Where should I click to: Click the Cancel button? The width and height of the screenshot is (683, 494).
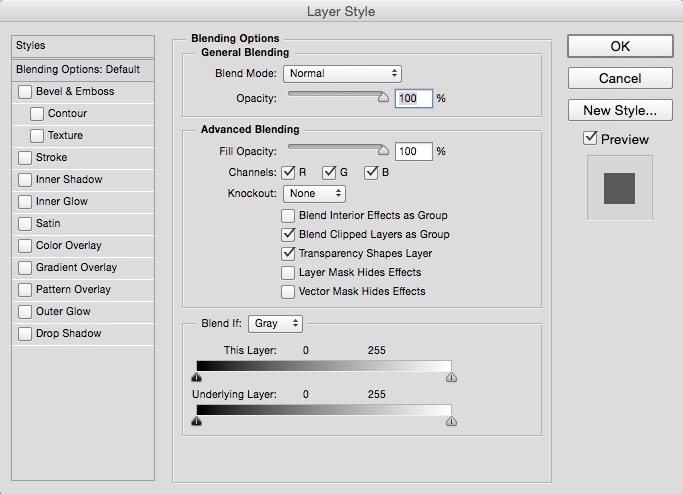620,78
